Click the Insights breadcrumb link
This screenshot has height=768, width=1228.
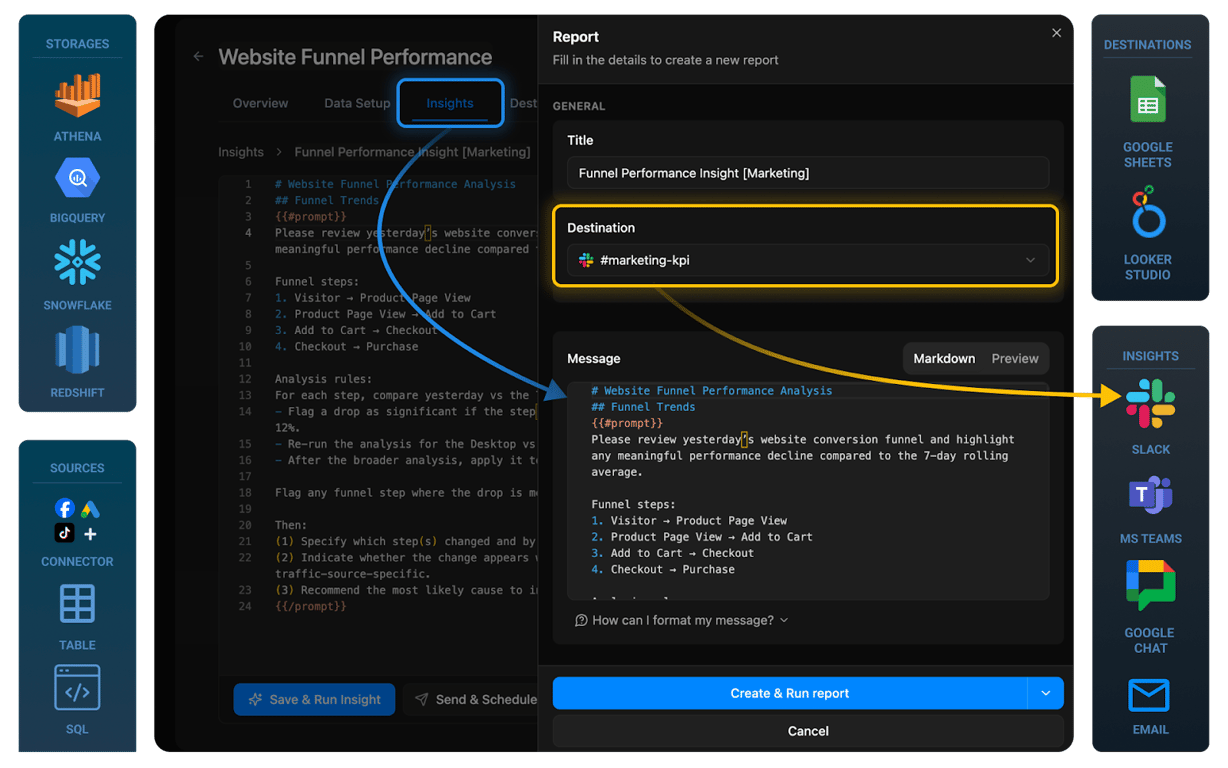tap(241, 152)
